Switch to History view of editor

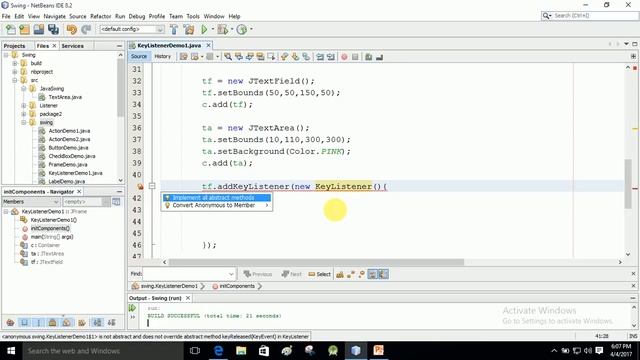click(162, 56)
